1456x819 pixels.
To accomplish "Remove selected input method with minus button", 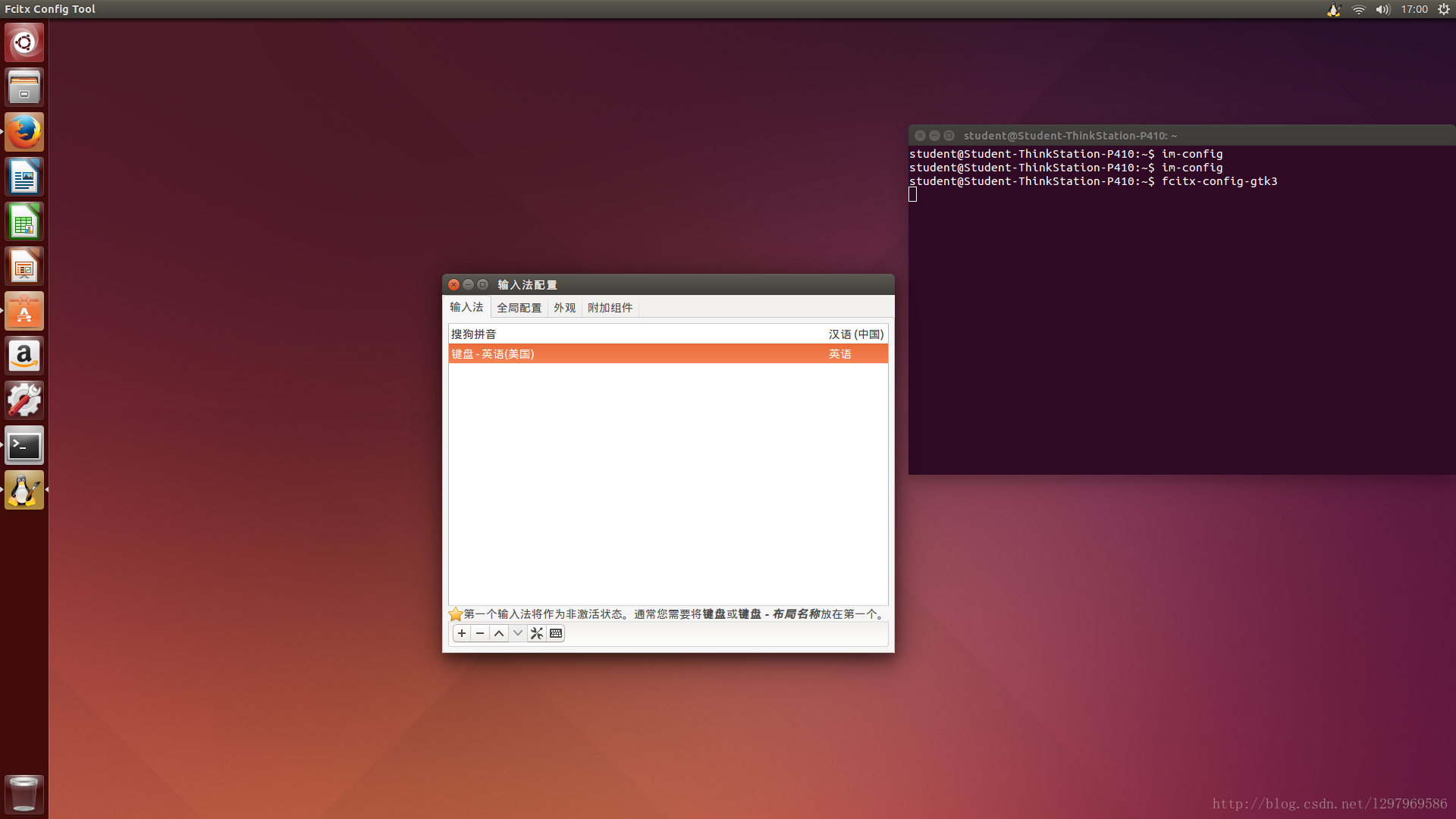I will 480,633.
